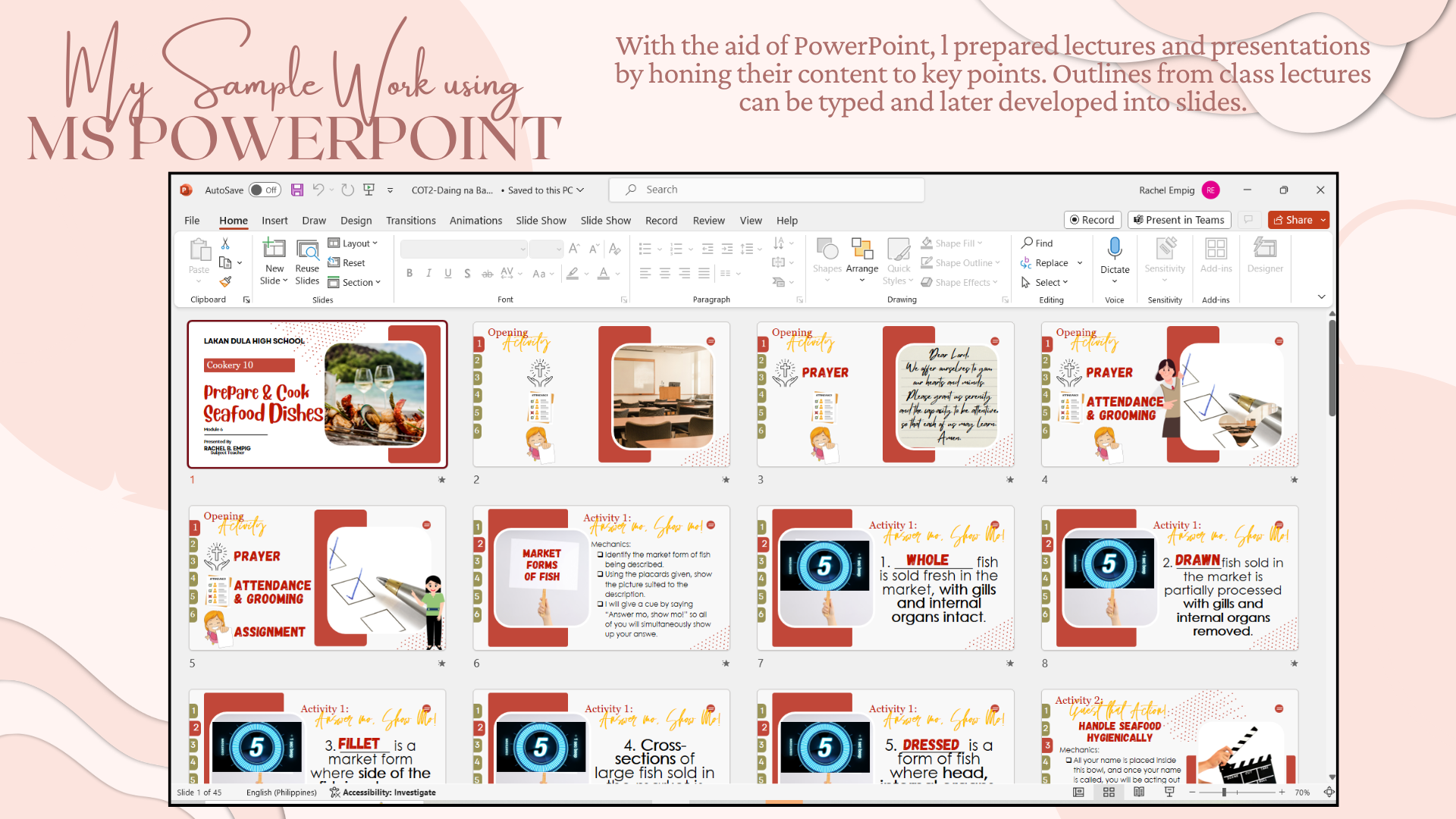Click the Save icon in title bar
The height and width of the screenshot is (819, 1456).
pyautogui.click(x=297, y=190)
